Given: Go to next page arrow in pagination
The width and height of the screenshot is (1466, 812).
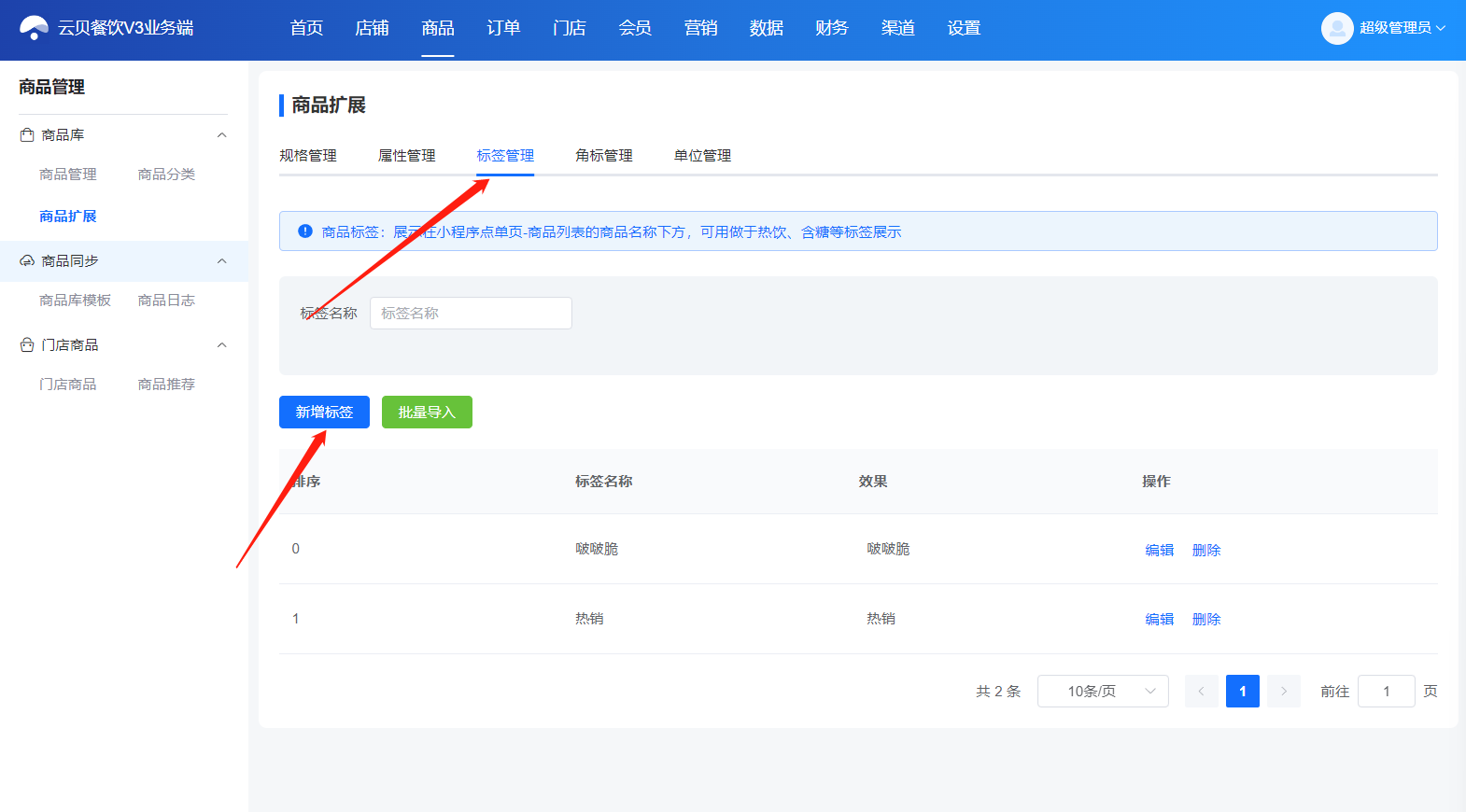Looking at the screenshot, I should point(1284,692).
